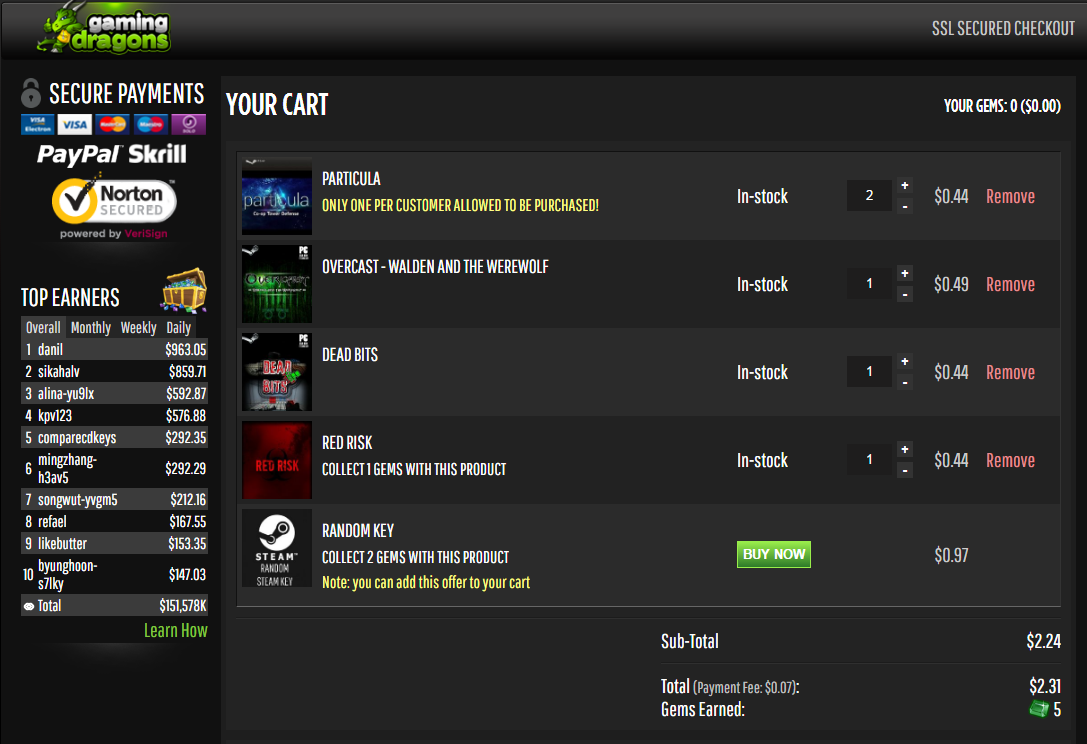Click the green gem icon near Gems Earned
The height and width of the screenshot is (744, 1087).
click(1038, 709)
